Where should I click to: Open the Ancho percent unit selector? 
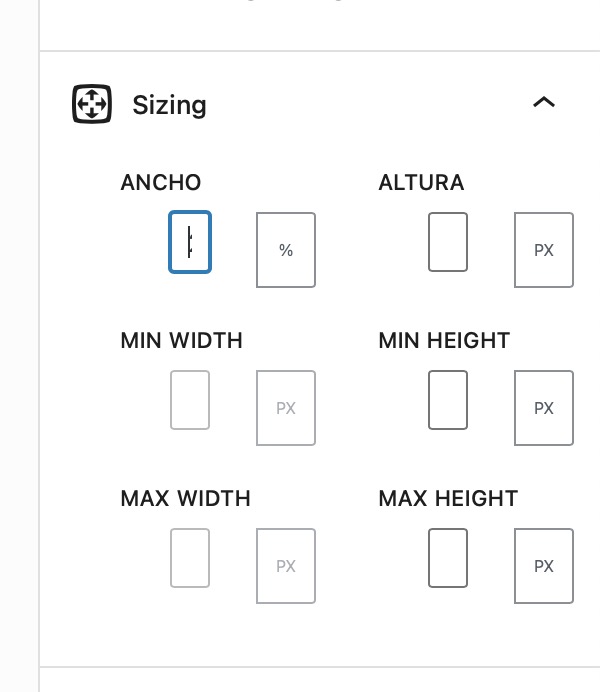286,250
